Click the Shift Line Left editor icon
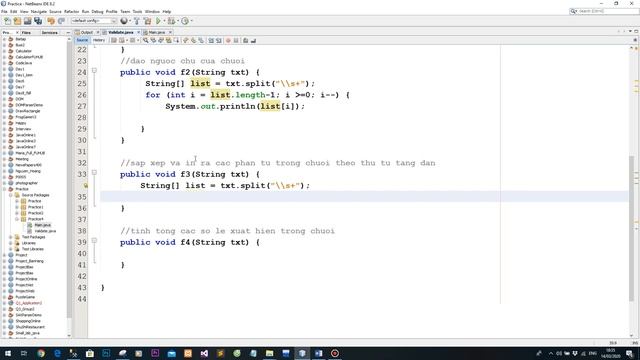Image resolution: width=640 pixels, height=360 pixels. pyautogui.click(x=211, y=40)
